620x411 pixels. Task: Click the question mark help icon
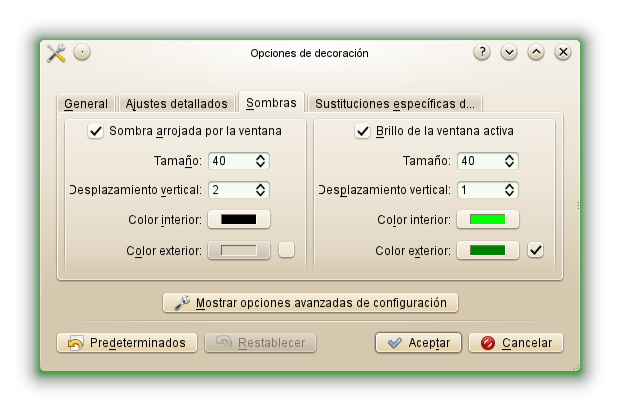coord(482,52)
